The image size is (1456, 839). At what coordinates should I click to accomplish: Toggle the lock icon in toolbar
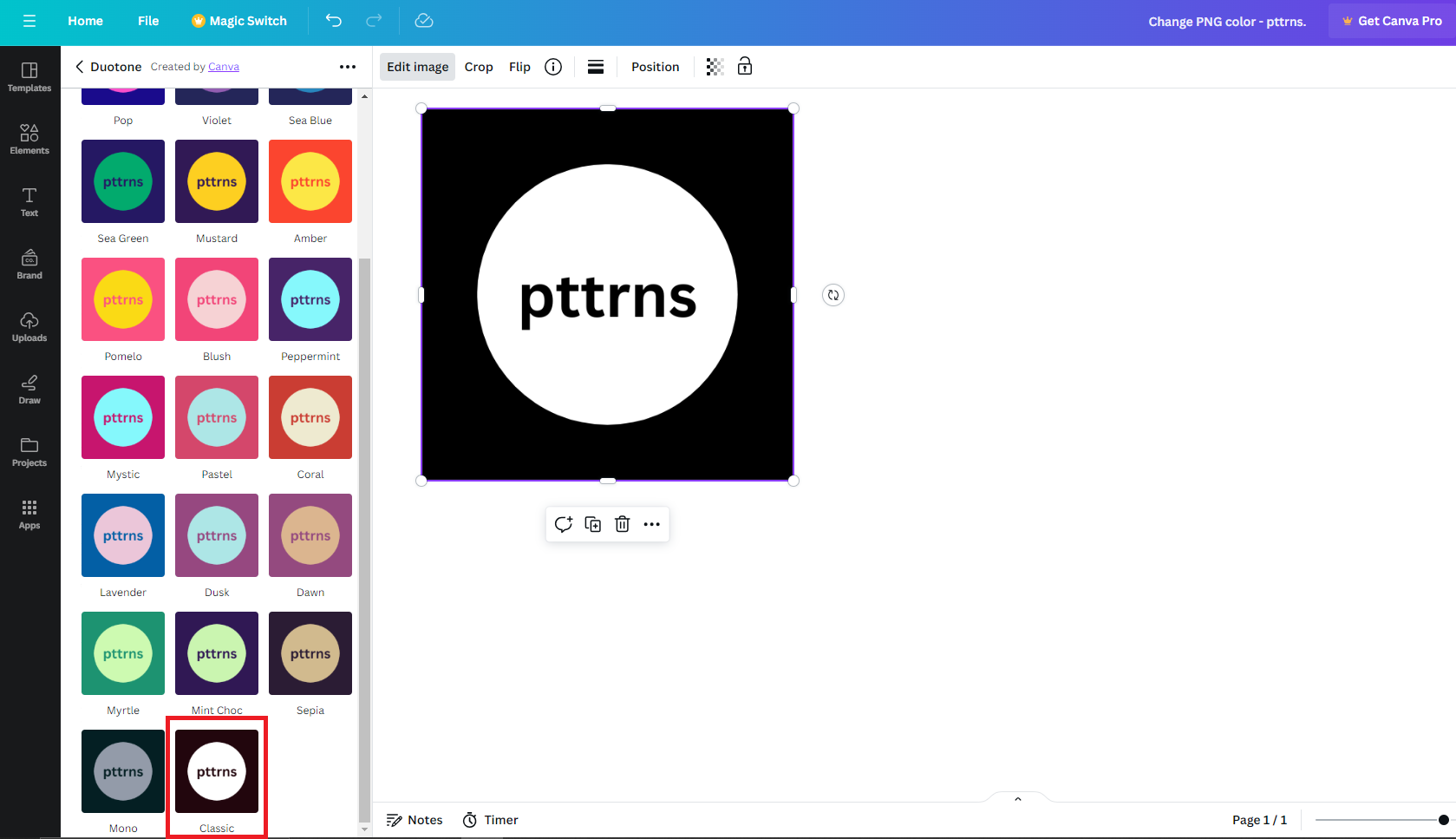tap(745, 67)
